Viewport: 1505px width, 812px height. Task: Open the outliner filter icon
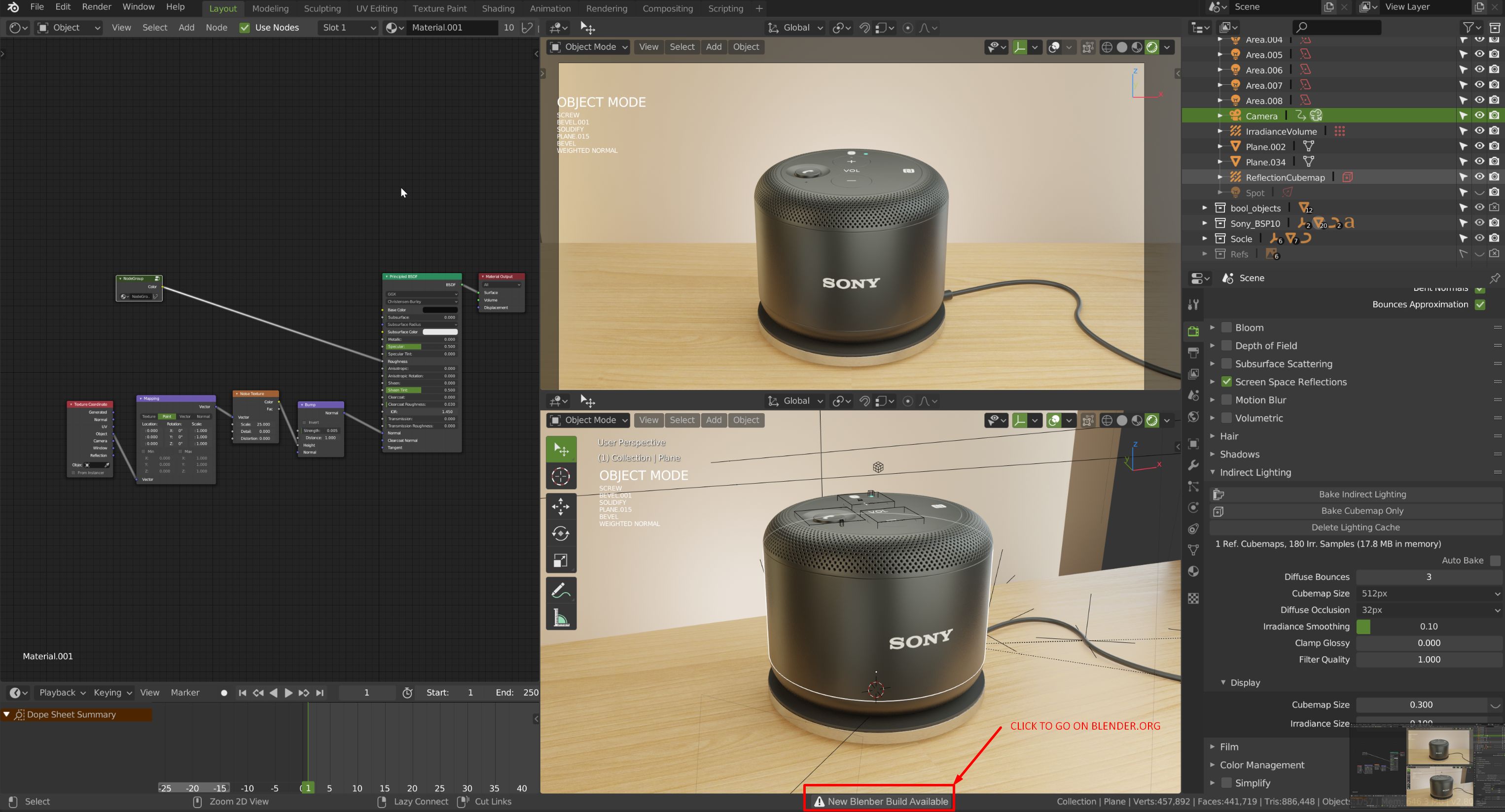click(x=1468, y=27)
